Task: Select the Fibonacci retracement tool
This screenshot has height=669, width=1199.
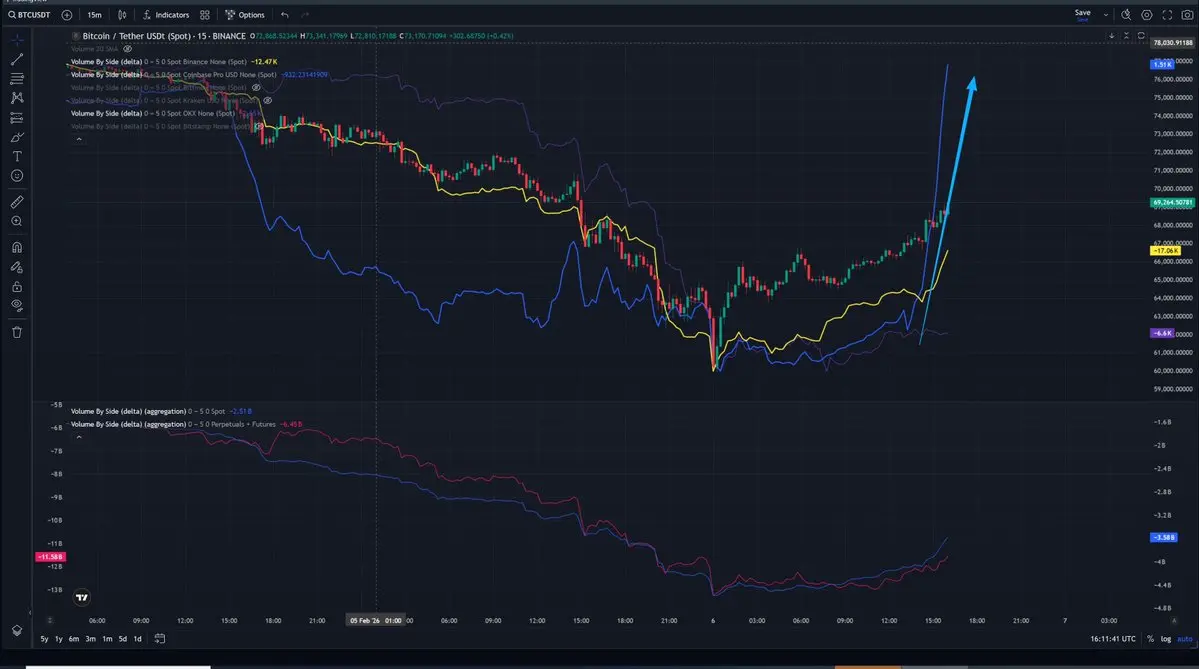Action: [17, 78]
